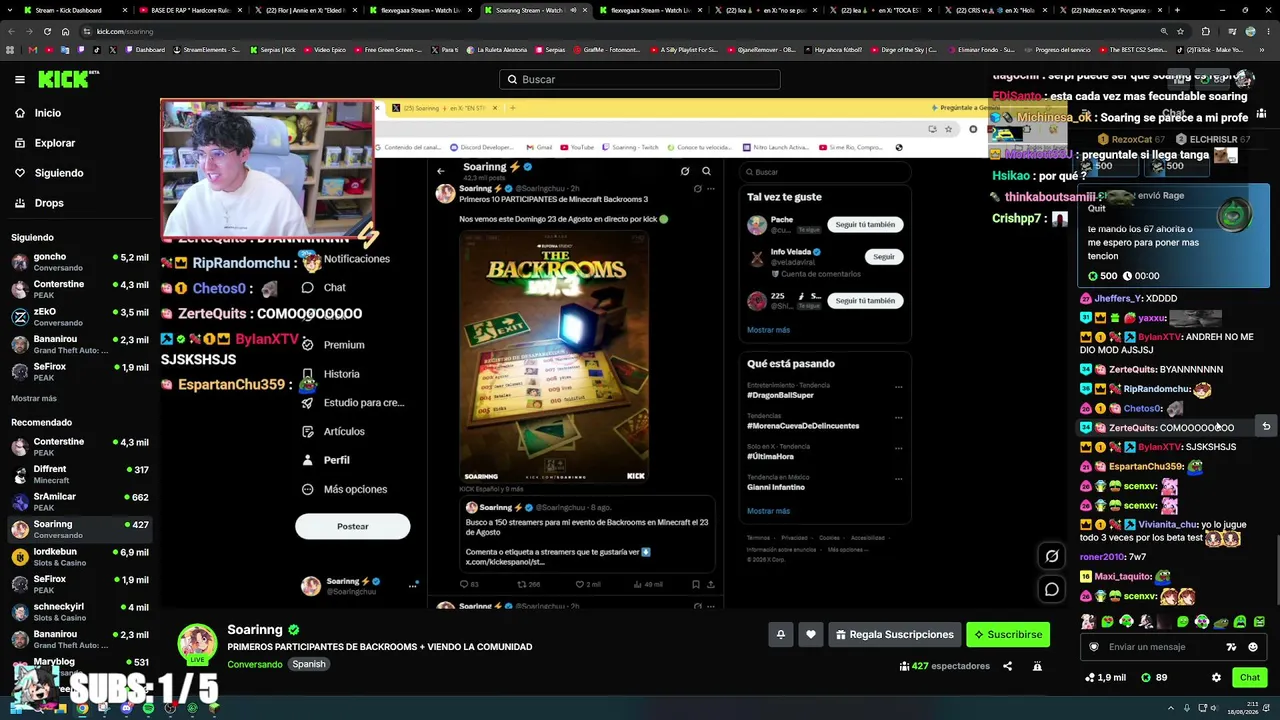Click the speech-bubble icon beside the chat

(1052, 589)
